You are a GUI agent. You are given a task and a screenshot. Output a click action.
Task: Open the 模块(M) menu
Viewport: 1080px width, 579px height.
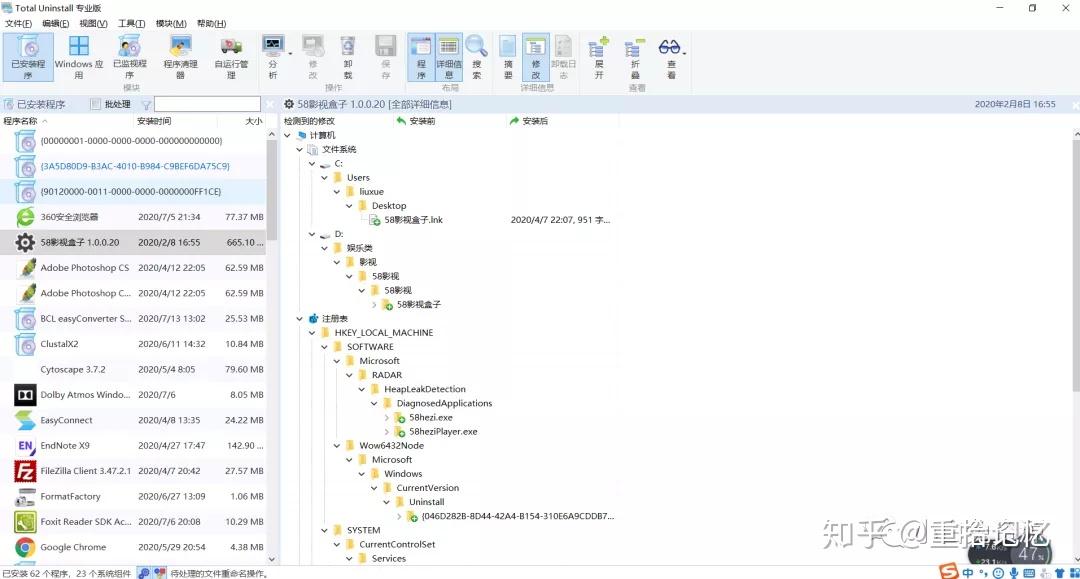(x=171, y=23)
